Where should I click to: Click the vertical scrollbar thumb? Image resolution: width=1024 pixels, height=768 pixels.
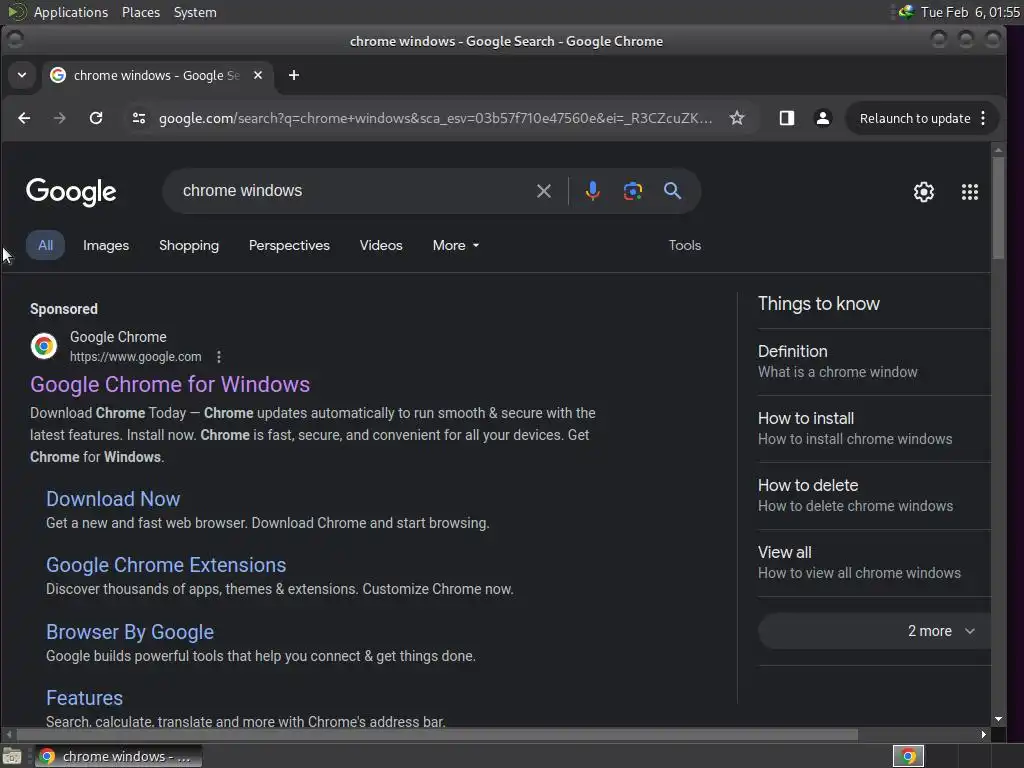[x=998, y=208]
